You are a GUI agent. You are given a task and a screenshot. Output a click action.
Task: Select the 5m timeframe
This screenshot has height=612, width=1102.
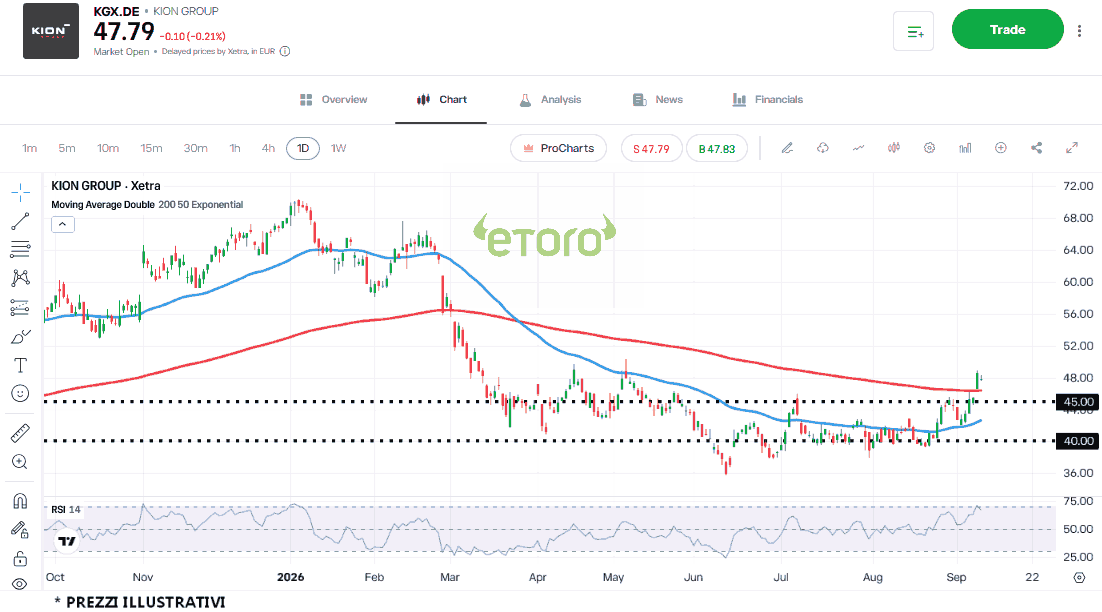tap(67, 148)
